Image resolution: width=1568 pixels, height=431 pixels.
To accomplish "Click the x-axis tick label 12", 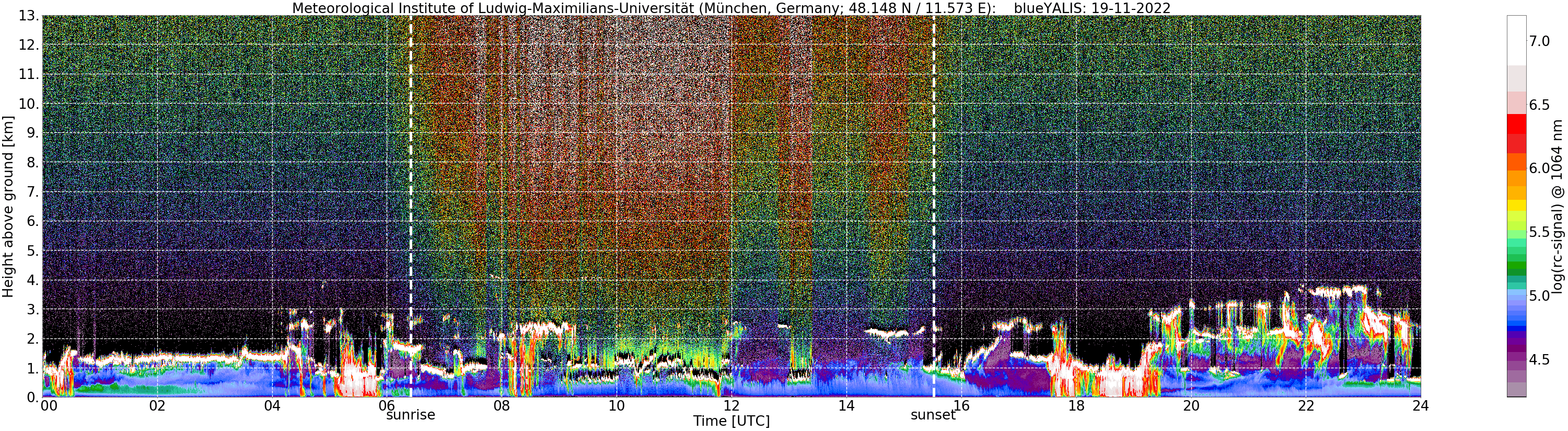I will click(731, 405).
